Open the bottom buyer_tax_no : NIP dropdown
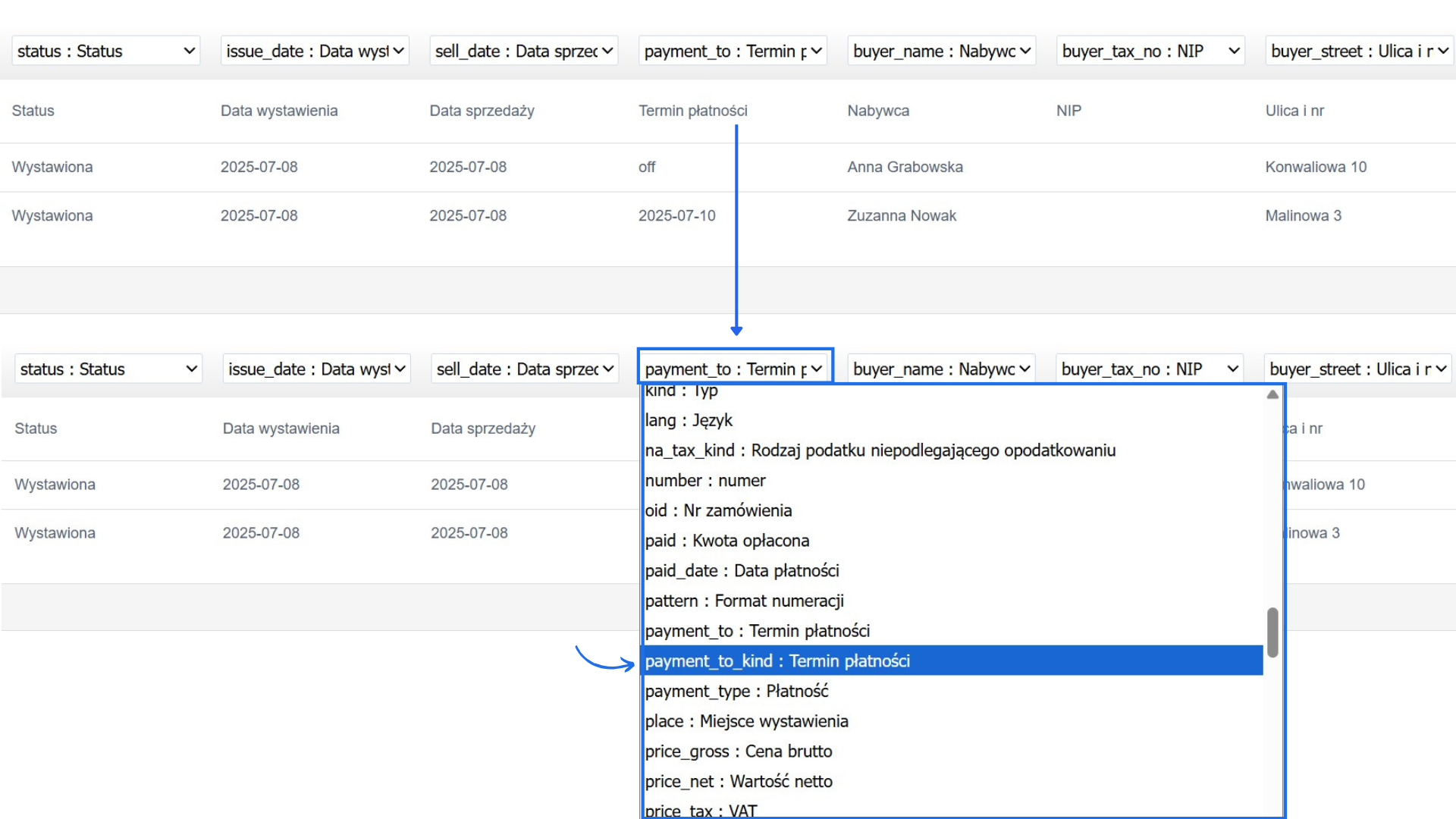 (x=1150, y=369)
